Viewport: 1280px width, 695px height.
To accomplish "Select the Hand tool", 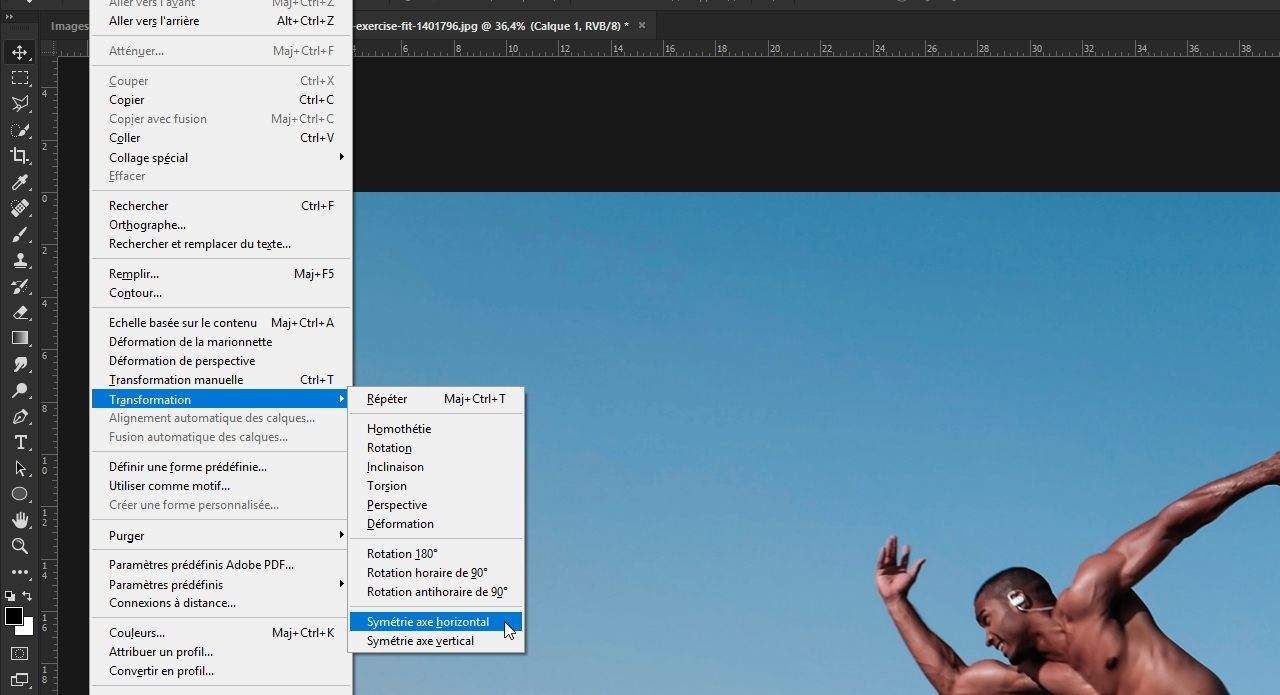I will point(20,520).
